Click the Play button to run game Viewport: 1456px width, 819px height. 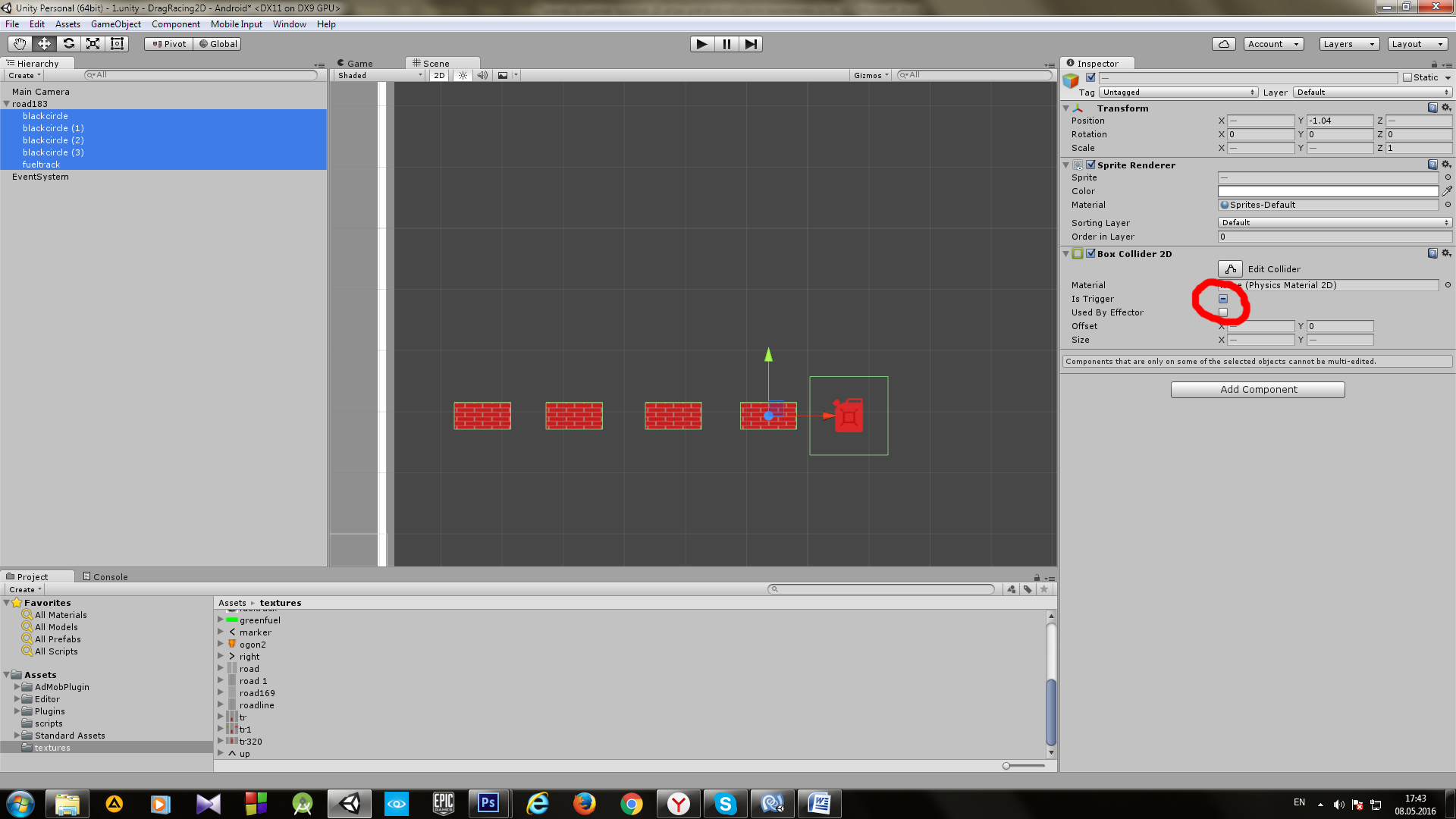coord(701,44)
